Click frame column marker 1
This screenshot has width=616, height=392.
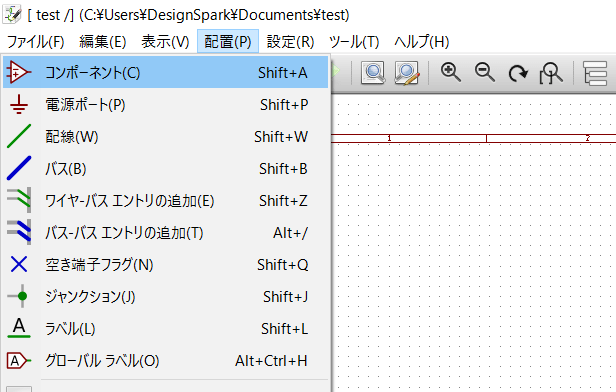(x=389, y=138)
